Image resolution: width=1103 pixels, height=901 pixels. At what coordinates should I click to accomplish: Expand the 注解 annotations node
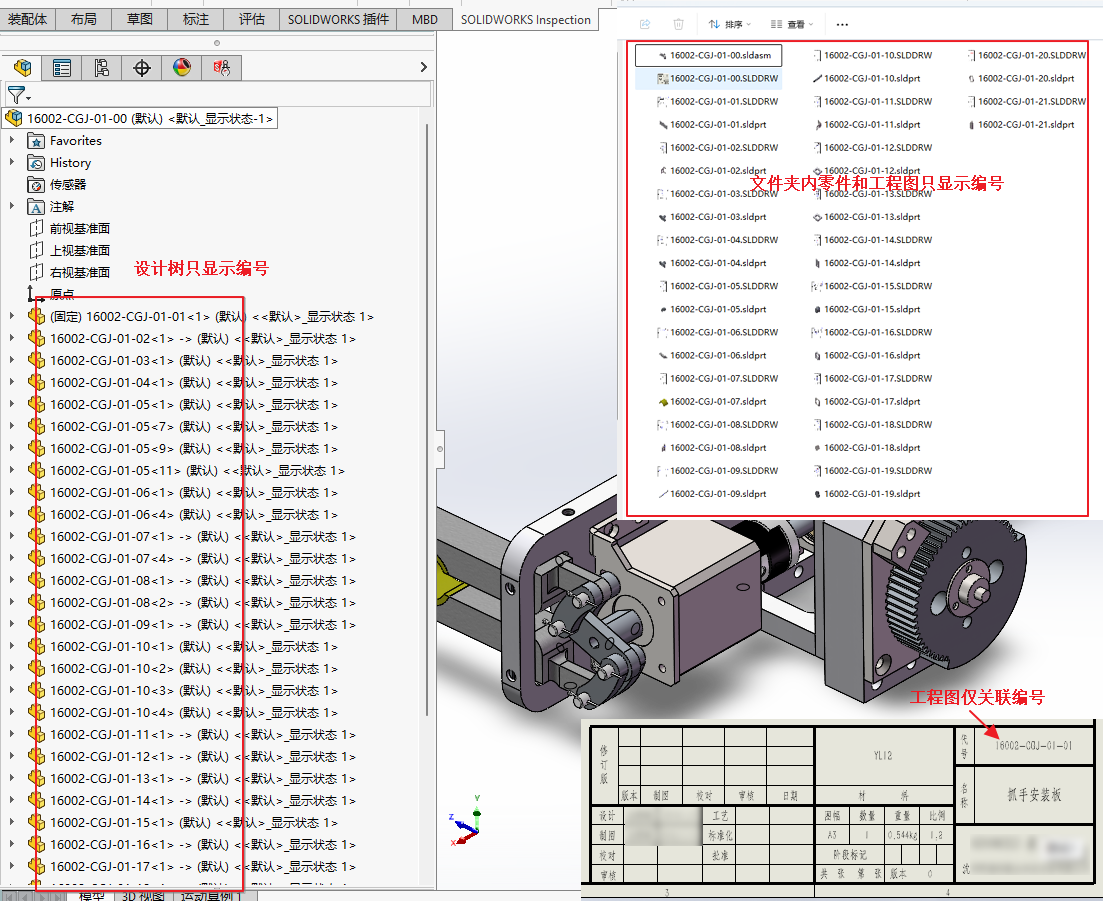(x=12, y=207)
